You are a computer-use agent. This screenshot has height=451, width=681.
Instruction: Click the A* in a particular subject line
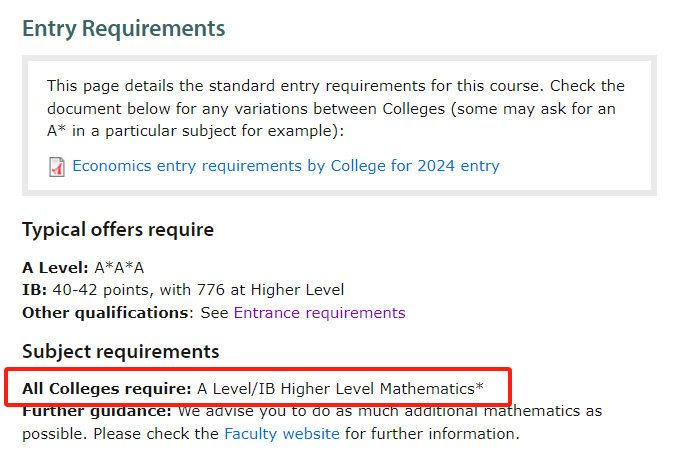(x=195, y=131)
